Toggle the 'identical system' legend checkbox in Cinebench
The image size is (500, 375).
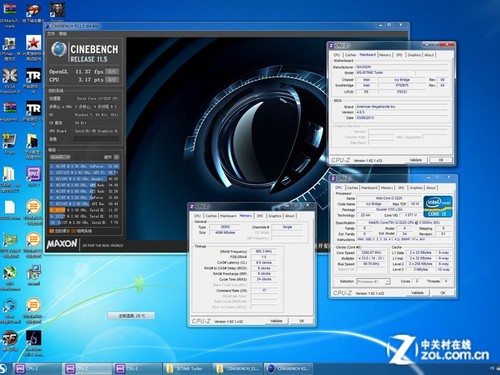coord(74,231)
